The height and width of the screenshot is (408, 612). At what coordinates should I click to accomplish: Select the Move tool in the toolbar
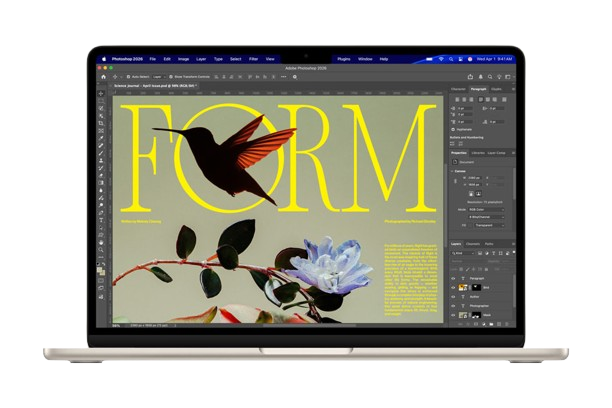101,94
